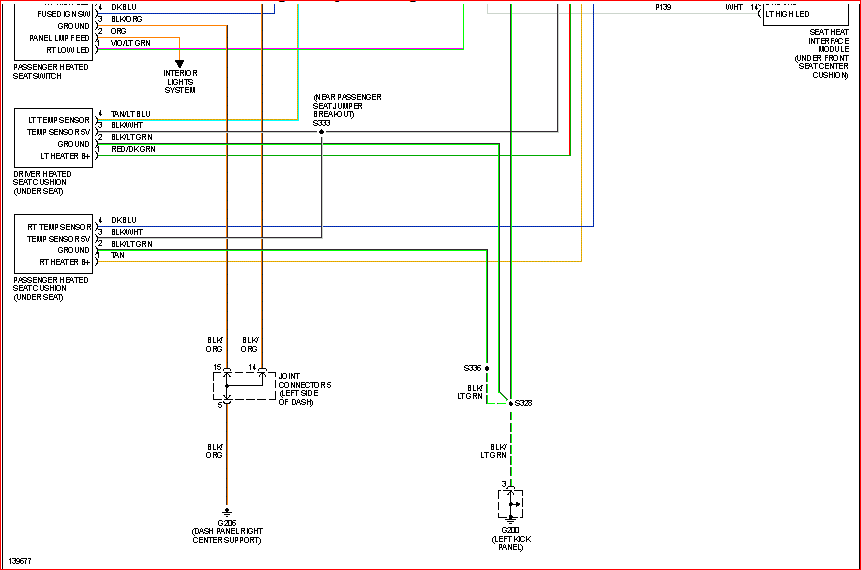Click the JOINT CONNECTORS (LEFT SIDE OF DASH) label
The width and height of the screenshot is (861, 570).
(x=305, y=389)
